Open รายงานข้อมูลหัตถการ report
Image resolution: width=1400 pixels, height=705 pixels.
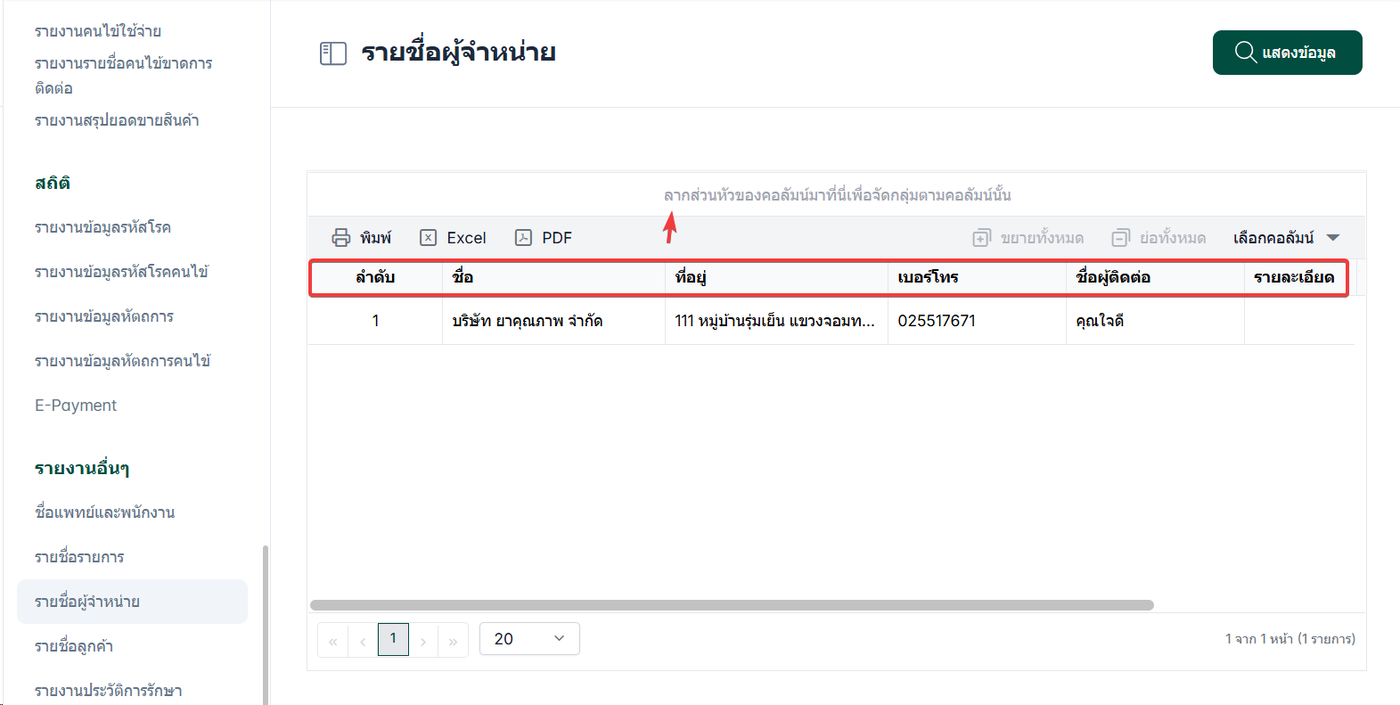pos(104,316)
